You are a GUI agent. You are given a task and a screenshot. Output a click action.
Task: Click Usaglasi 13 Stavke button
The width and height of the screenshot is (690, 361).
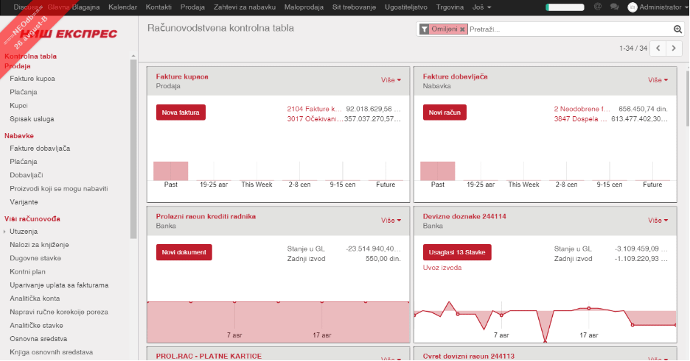pyautogui.click(x=457, y=252)
